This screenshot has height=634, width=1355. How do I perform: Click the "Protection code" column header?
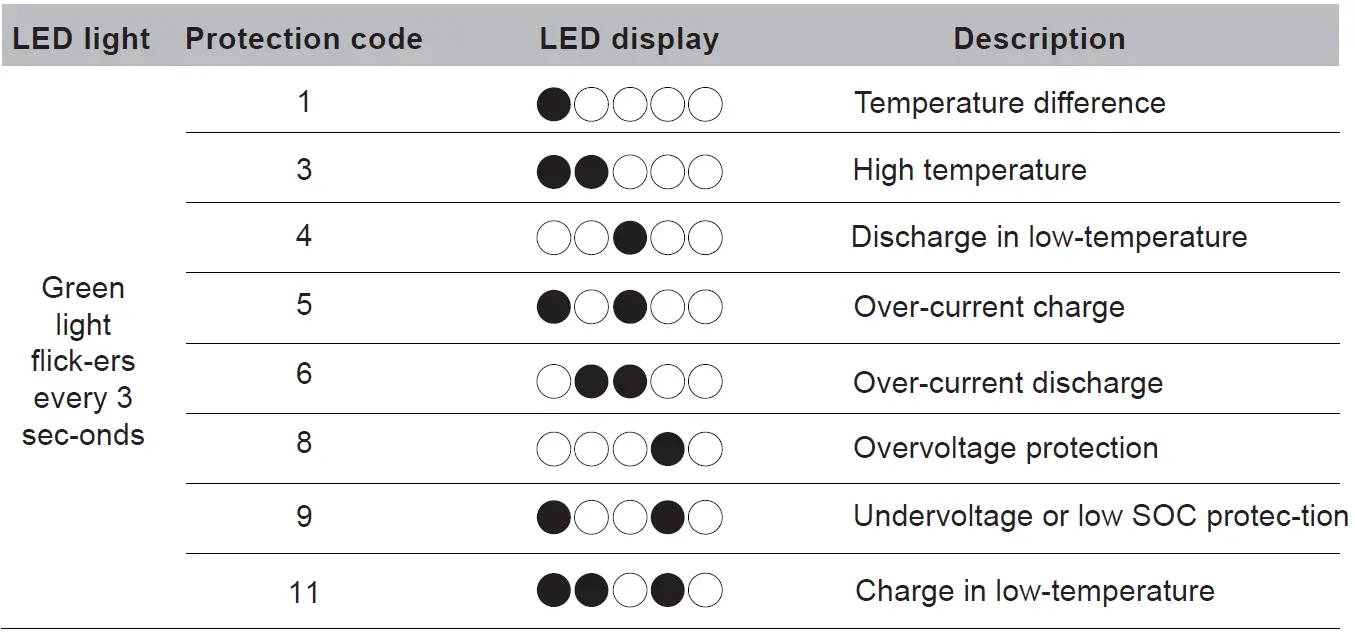304,39
